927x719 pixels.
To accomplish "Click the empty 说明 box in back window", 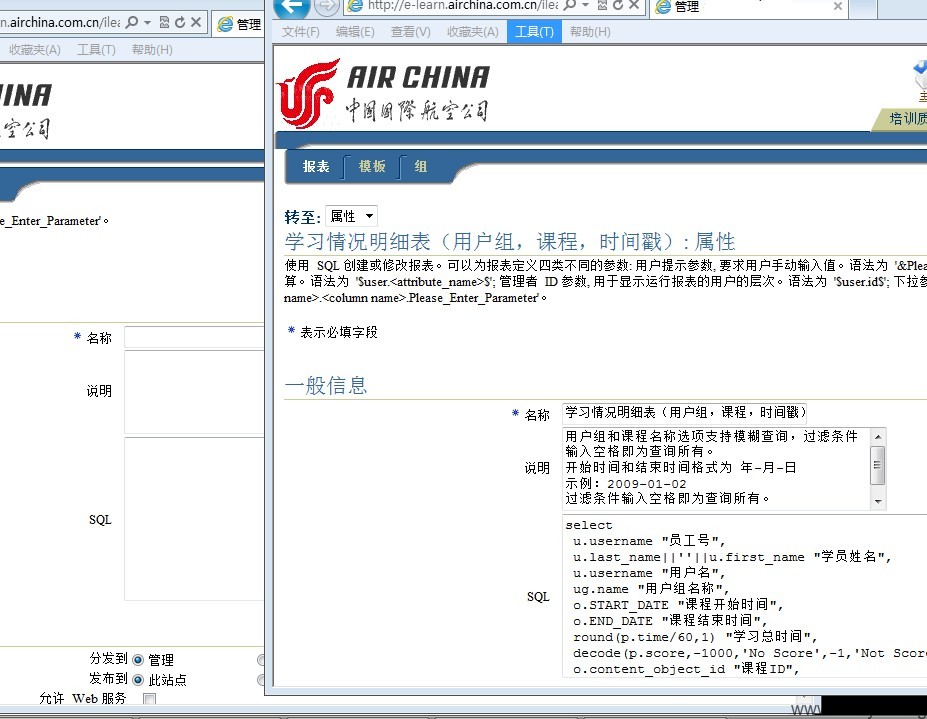I will point(194,391).
